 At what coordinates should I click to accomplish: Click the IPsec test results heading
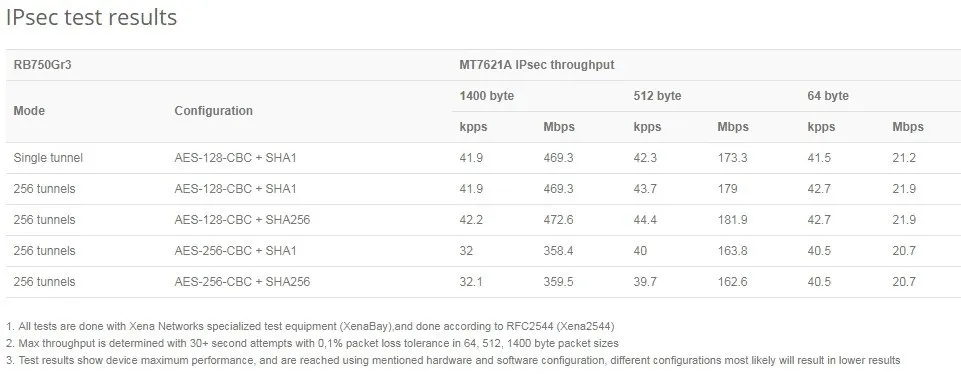point(91,18)
